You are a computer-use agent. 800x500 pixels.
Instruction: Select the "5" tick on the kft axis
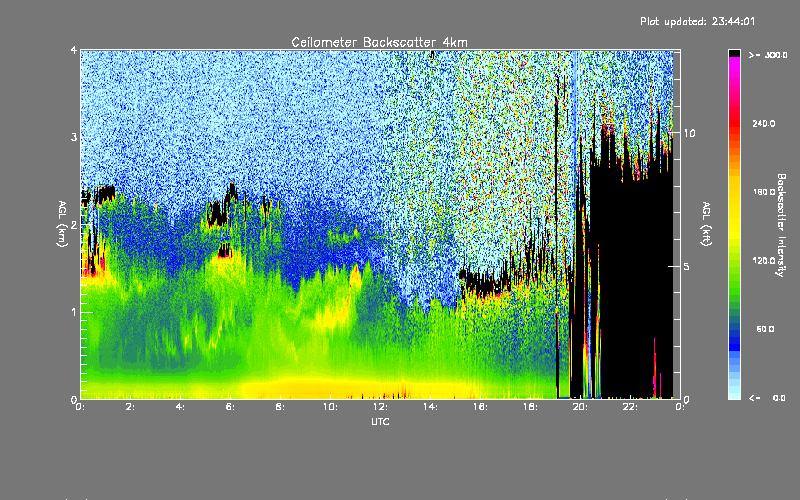[x=687, y=267]
